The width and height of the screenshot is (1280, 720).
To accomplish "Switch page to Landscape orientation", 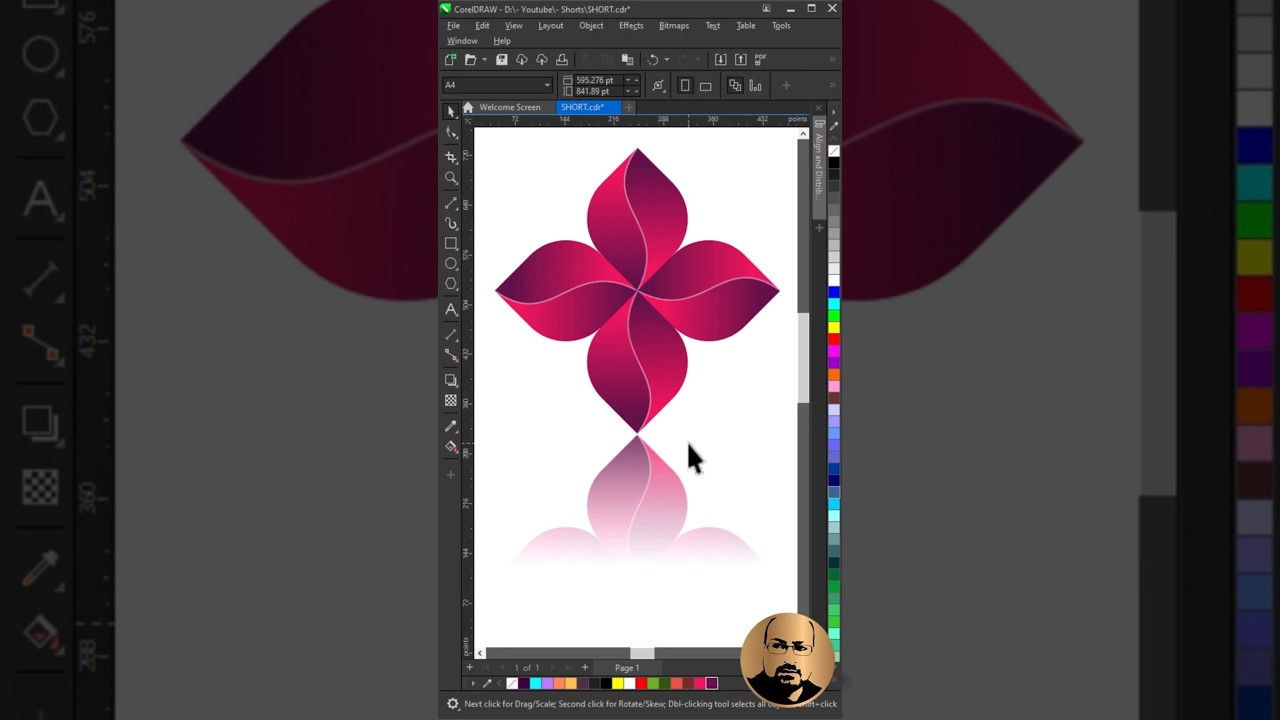I will pos(705,86).
